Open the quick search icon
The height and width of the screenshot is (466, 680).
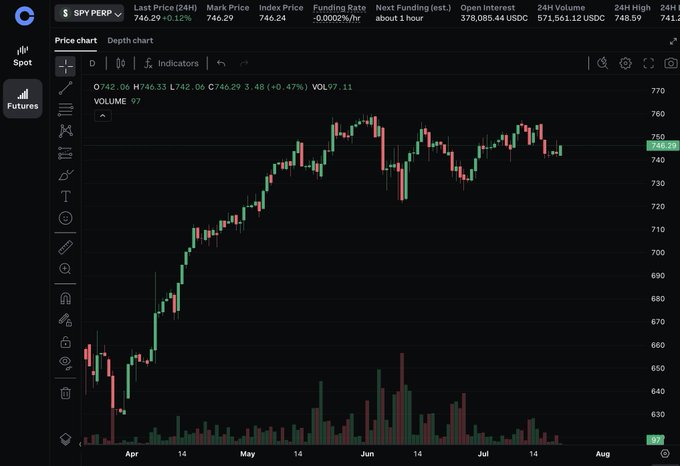click(x=602, y=63)
